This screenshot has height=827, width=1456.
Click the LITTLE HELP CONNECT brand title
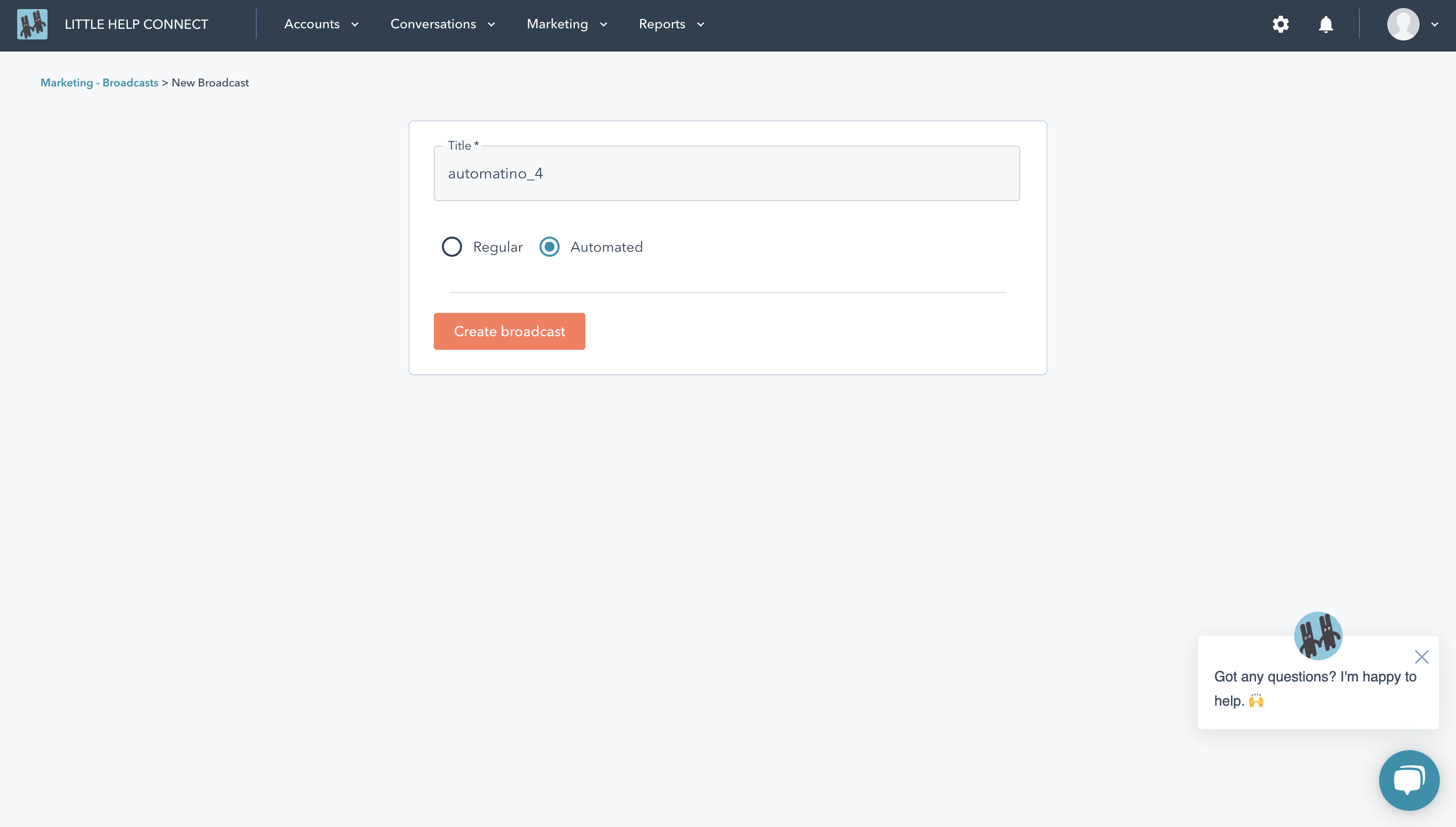point(136,24)
